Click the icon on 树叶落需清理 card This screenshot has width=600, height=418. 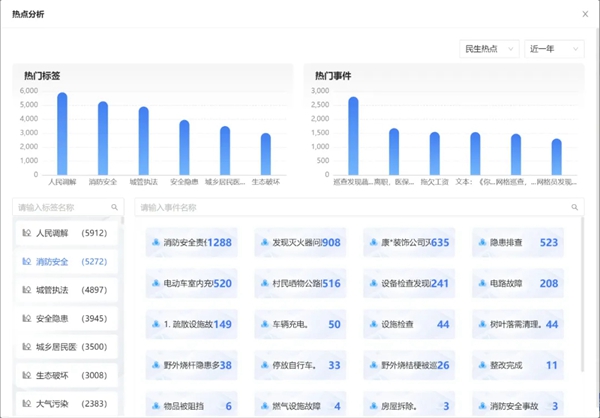[x=482, y=324]
